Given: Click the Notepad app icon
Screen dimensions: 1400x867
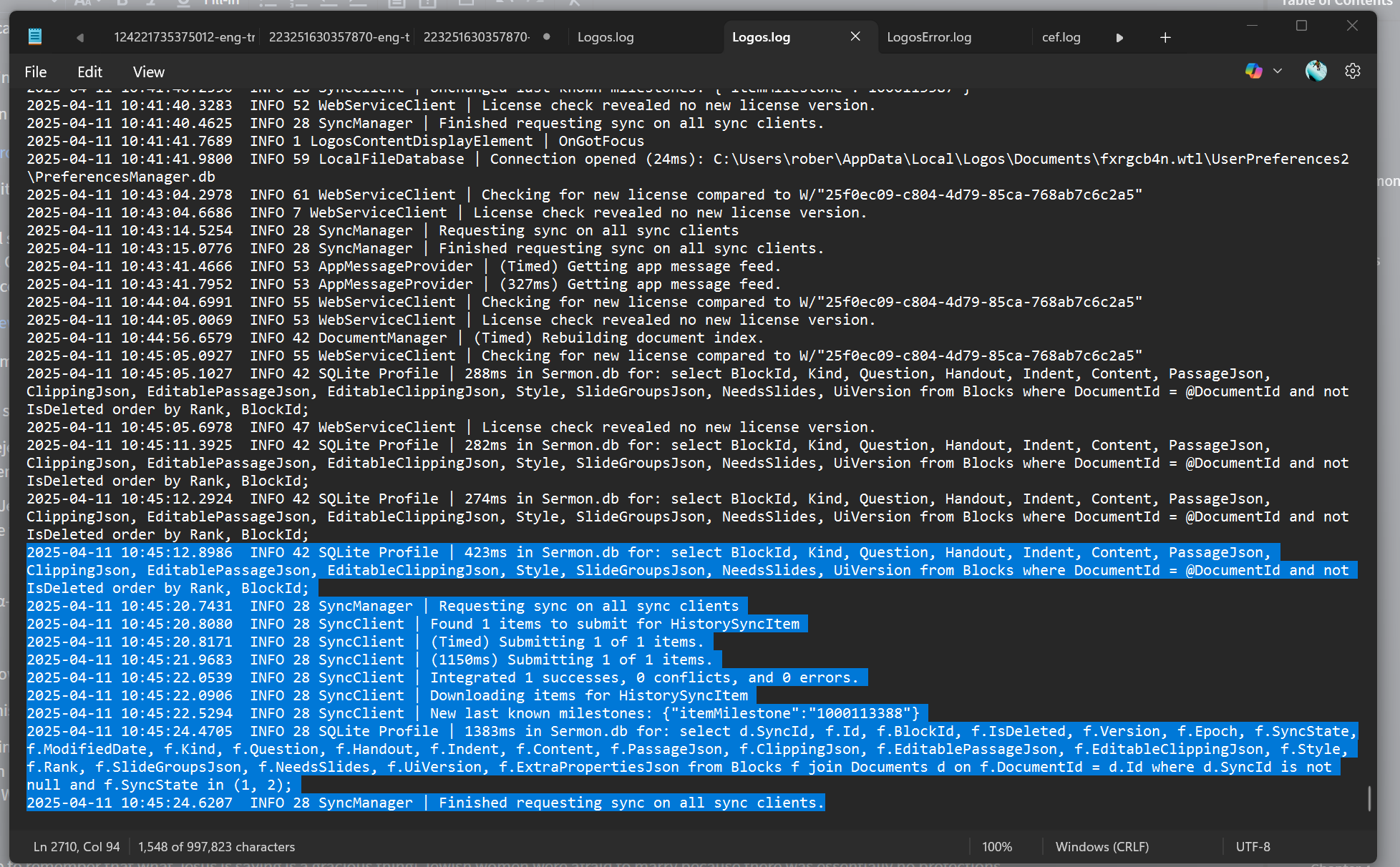Looking at the screenshot, I should (34, 36).
